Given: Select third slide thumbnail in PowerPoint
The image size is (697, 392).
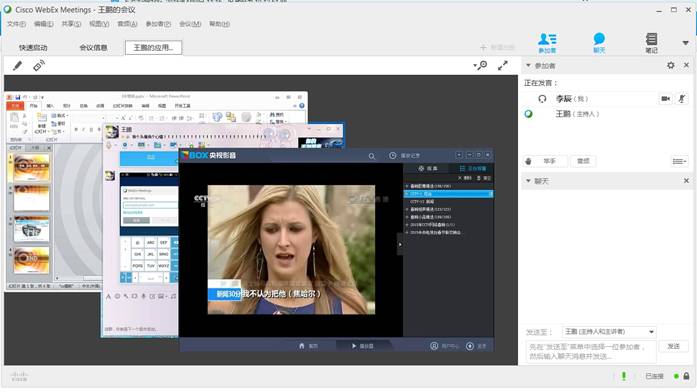Looking at the screenshot, I should (x=32, y=229).
